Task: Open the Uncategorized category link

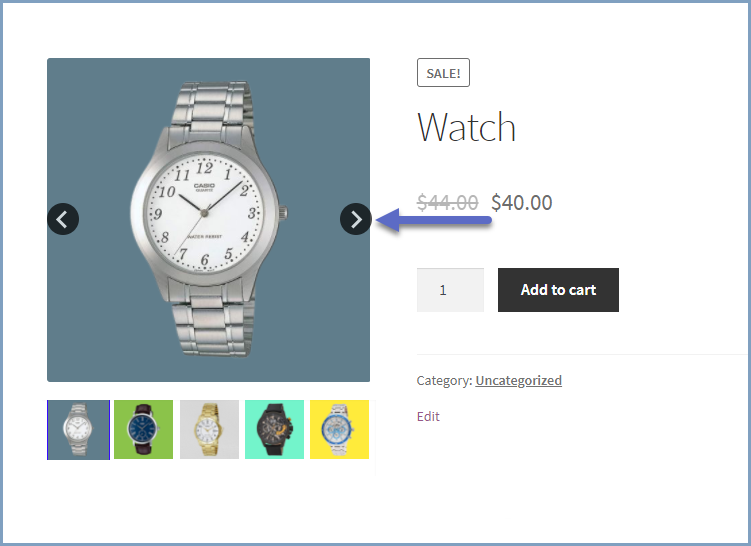Action: coord(519,380)
